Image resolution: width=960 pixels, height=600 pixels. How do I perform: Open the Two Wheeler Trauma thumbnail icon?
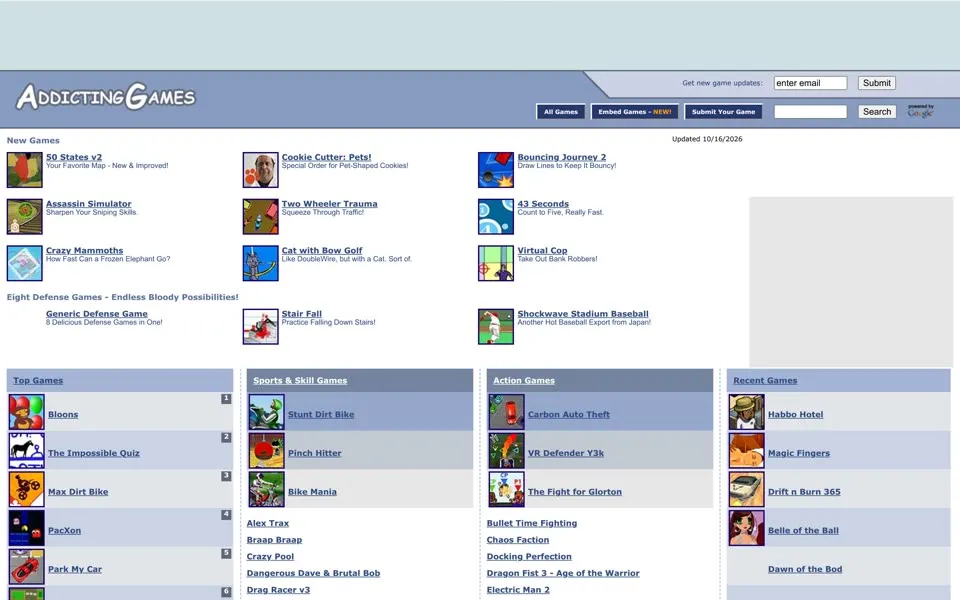pyautogui.click(x=260, y=216)
